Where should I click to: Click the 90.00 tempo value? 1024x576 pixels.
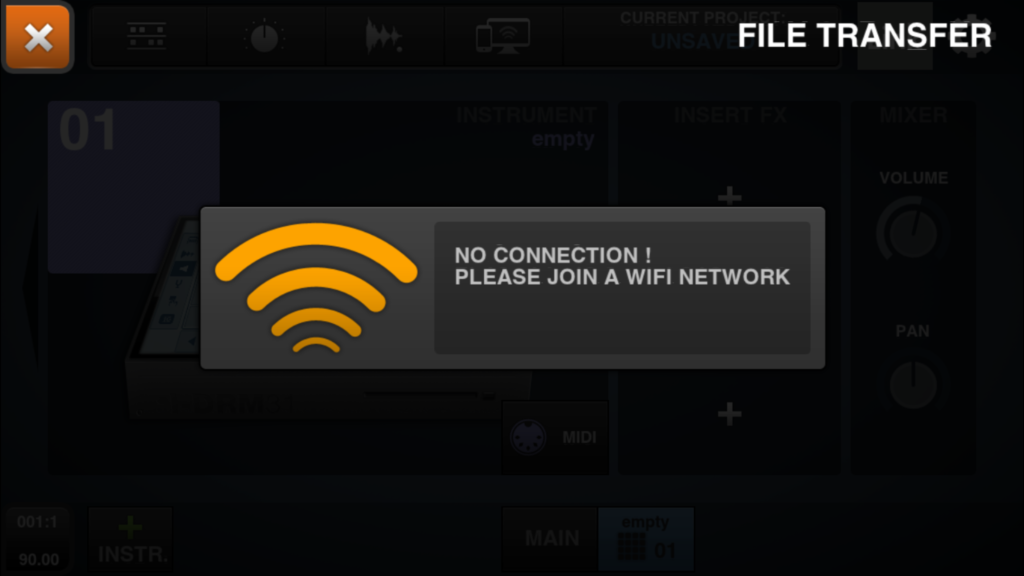(39, 559)
